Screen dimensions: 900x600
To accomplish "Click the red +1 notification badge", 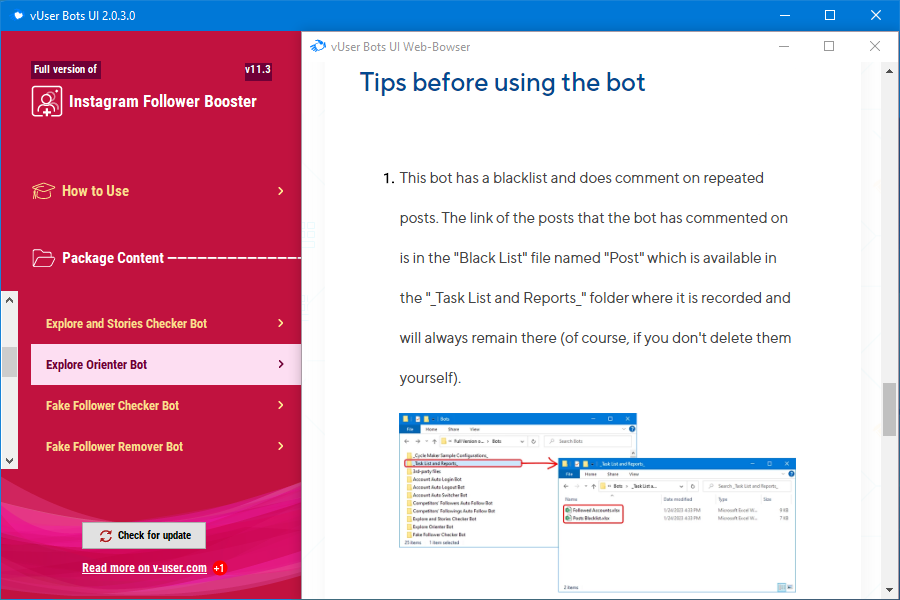I will (219, 568).
